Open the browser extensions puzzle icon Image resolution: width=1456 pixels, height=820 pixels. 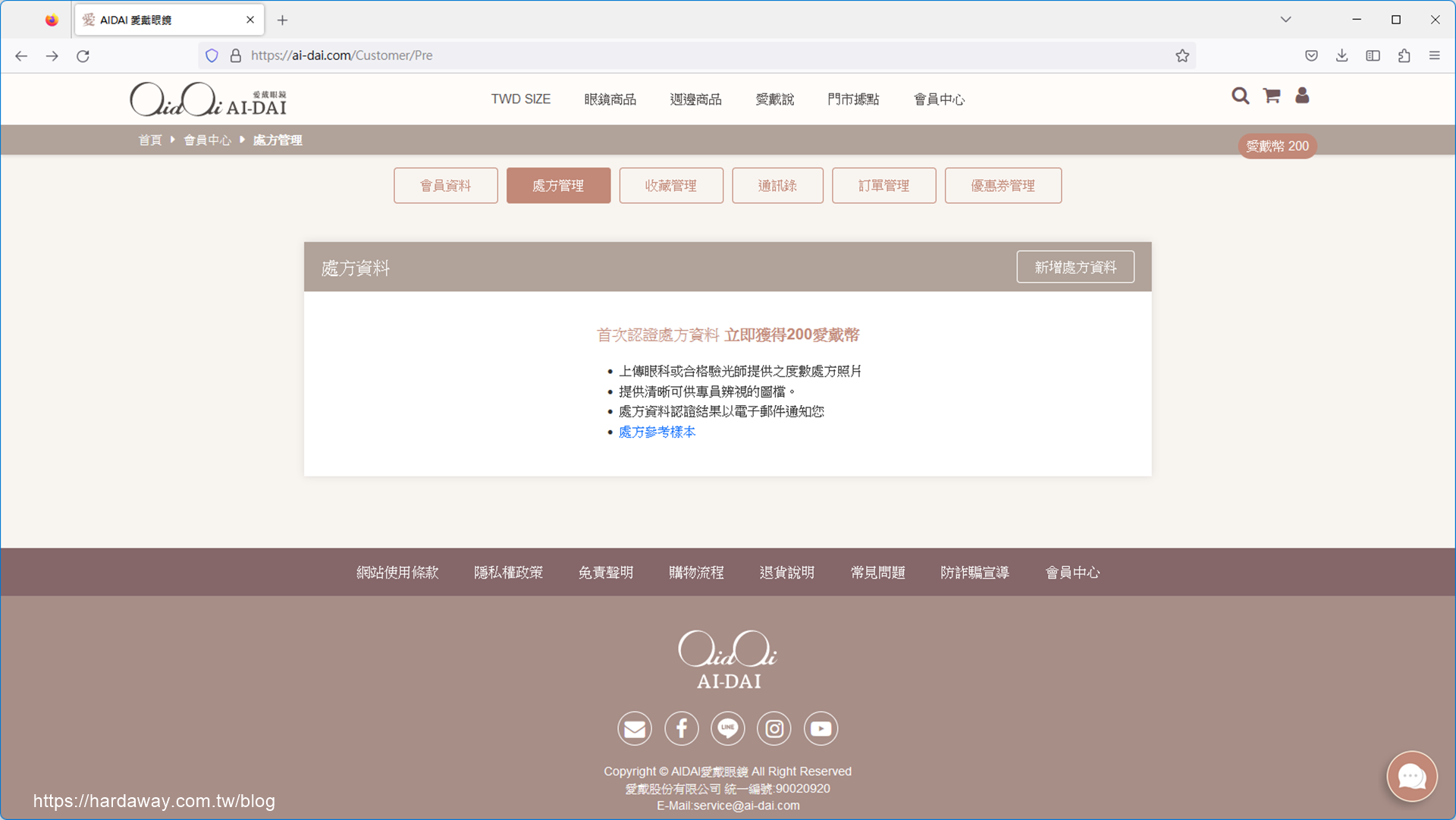[x=1404, y=55]
